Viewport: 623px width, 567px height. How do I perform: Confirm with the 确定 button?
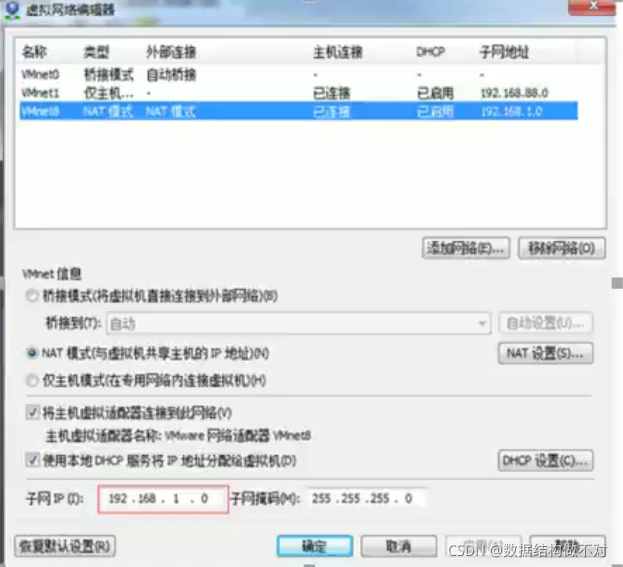coord(315,546)
